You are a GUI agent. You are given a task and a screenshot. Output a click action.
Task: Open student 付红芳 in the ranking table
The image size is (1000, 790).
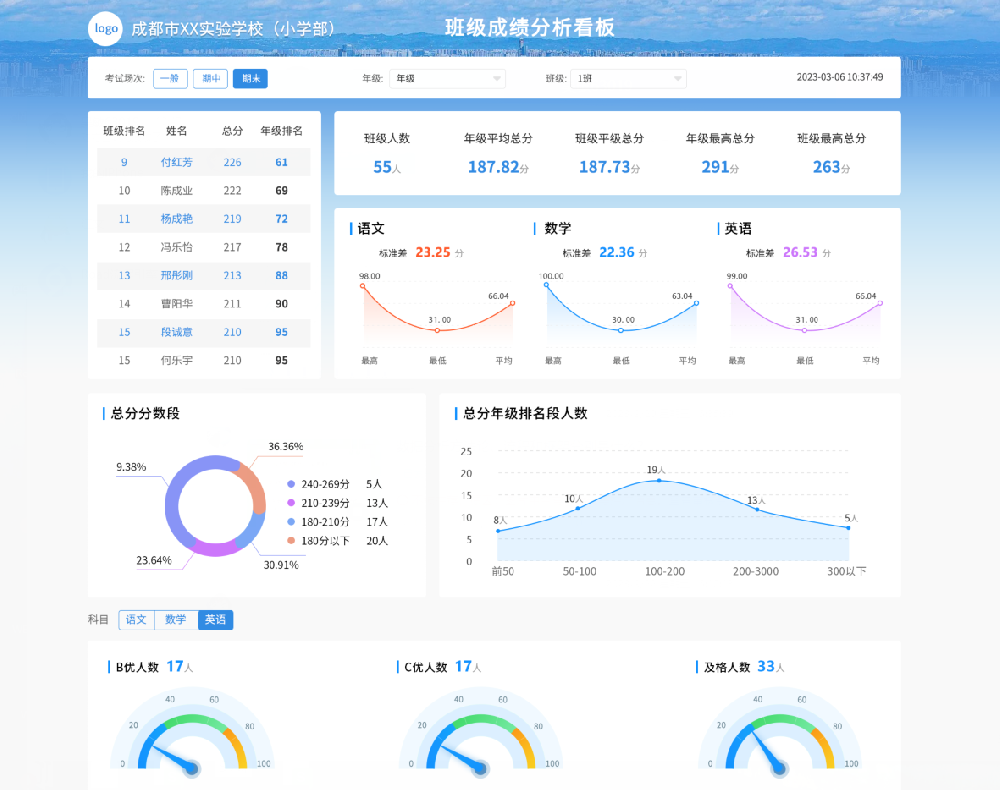pyautogui.click(x=204, y=162)
